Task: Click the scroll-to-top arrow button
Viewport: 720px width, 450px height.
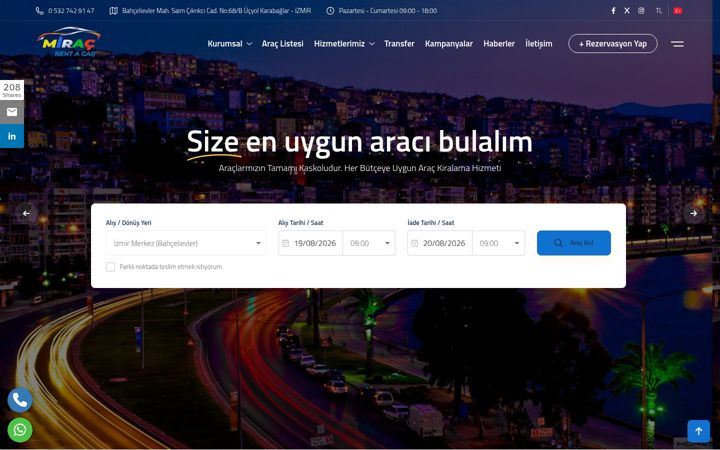Action: coord(698,431)
